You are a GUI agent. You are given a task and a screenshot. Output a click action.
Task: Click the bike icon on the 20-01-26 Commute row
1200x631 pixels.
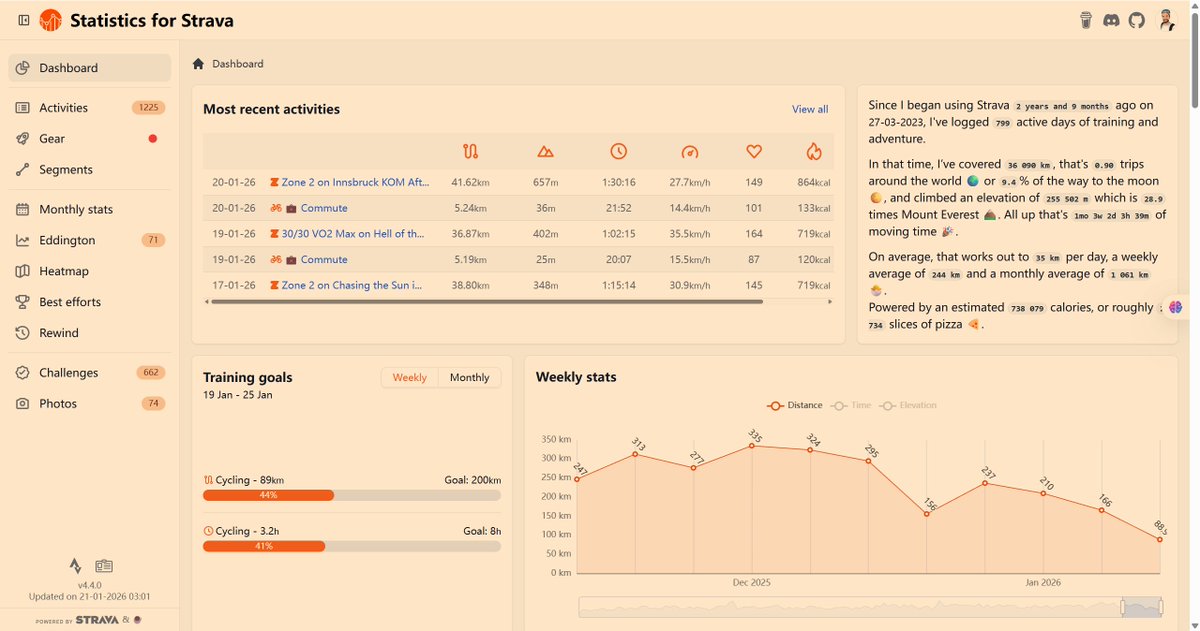coord(274,208)
